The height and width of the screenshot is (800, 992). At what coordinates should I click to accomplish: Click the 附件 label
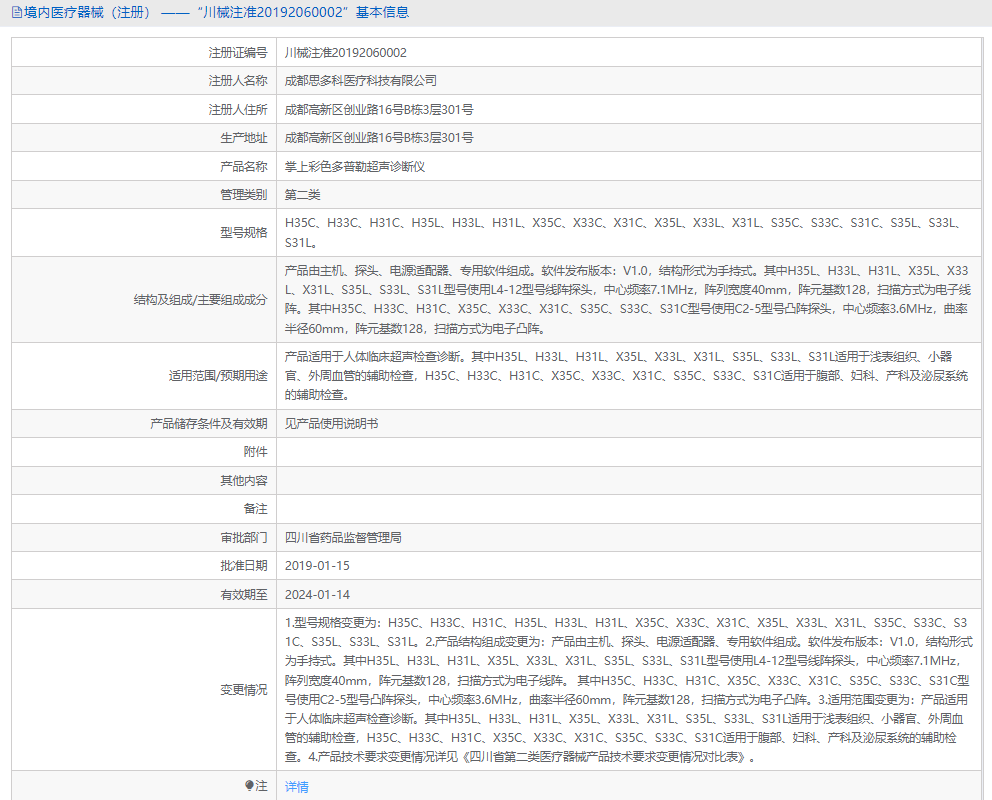pos(255,452)
